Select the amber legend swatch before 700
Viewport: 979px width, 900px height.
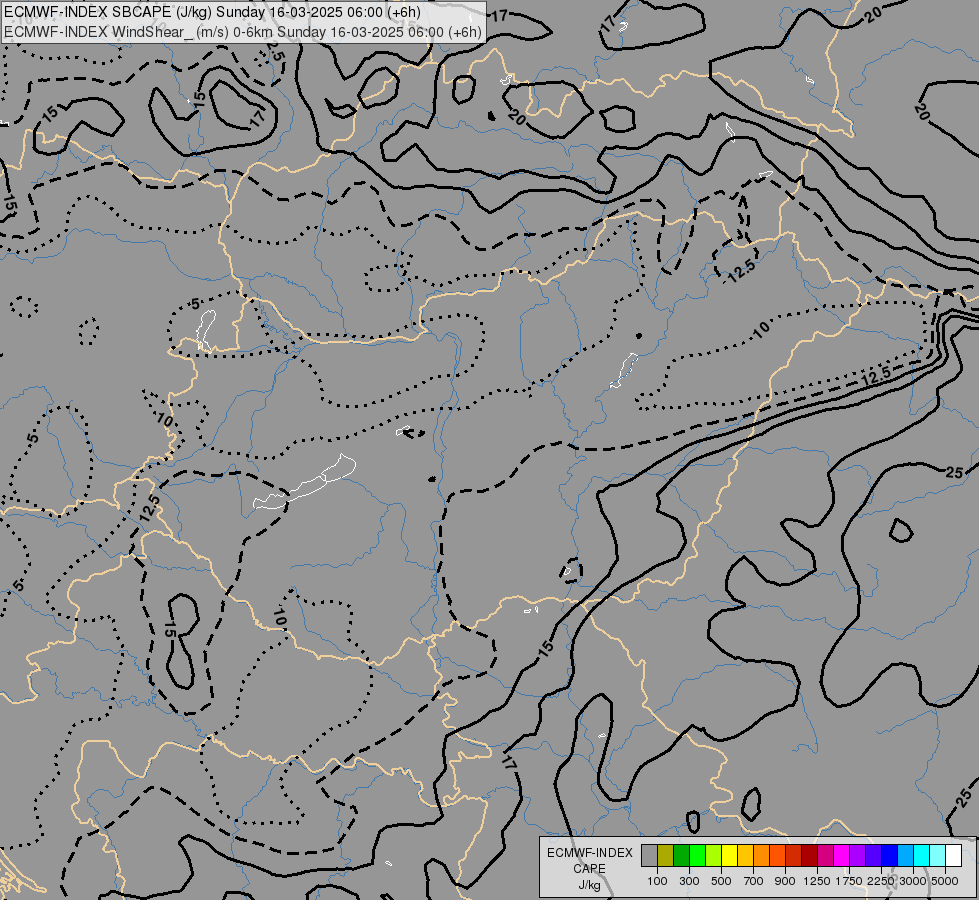pyautogui.click(x=745, y=855)
